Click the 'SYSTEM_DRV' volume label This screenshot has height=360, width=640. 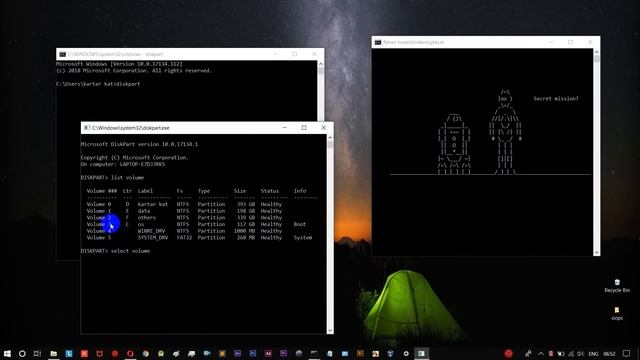[153, 238]
